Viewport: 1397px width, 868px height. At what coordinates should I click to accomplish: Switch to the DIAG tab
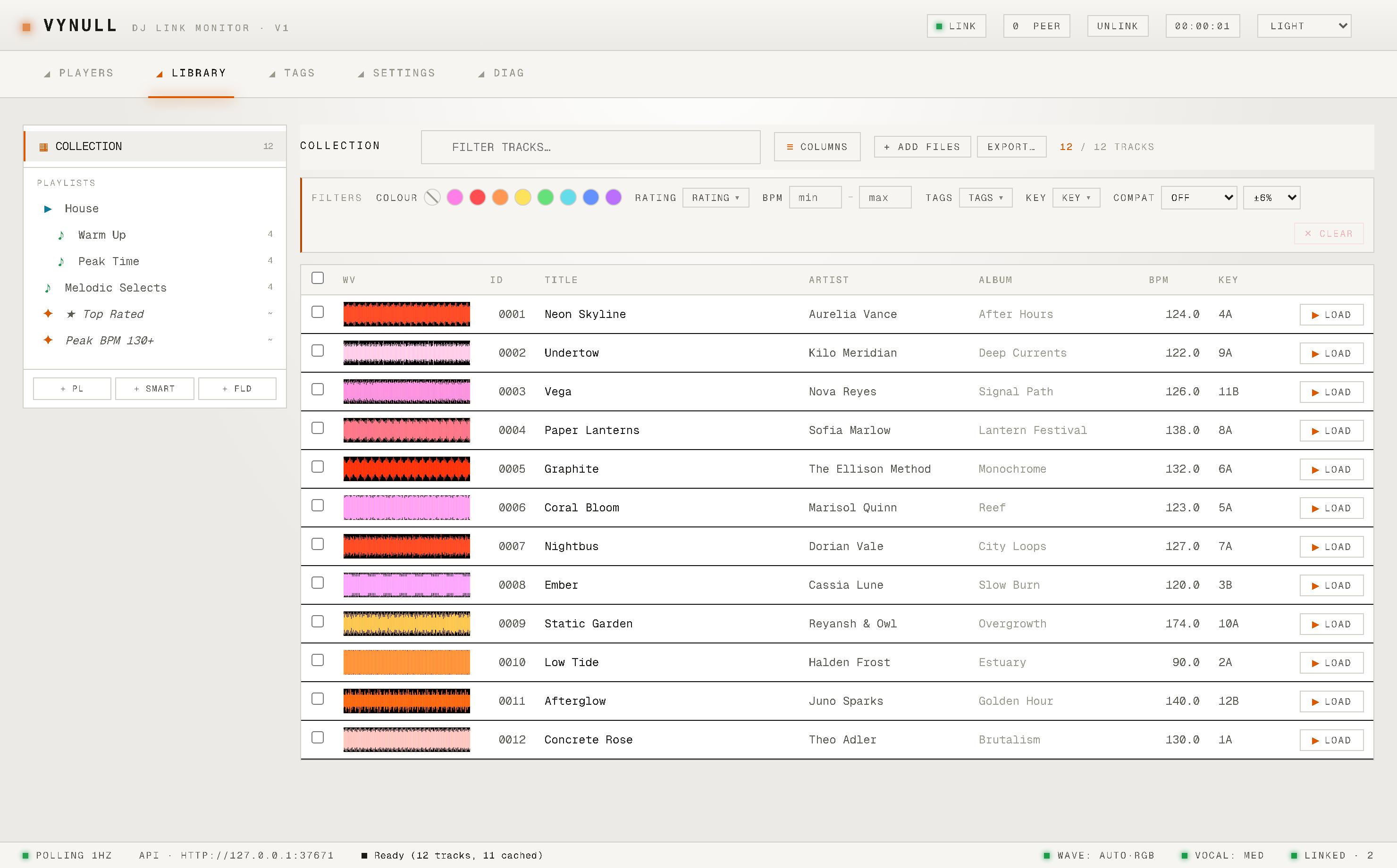tap(501, 74)
